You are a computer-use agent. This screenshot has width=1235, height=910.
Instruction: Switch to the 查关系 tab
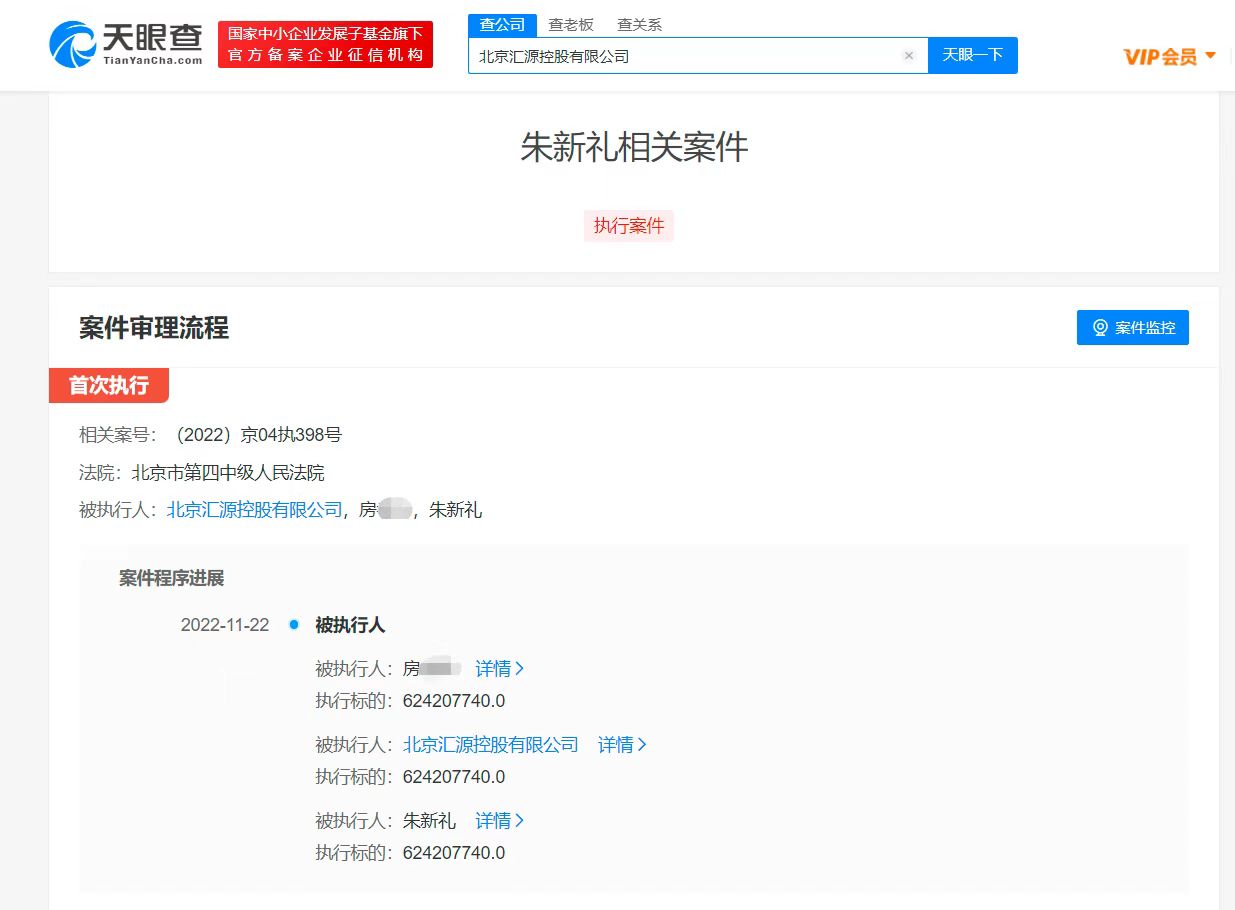pyautogui.click(x=639, y=25)
